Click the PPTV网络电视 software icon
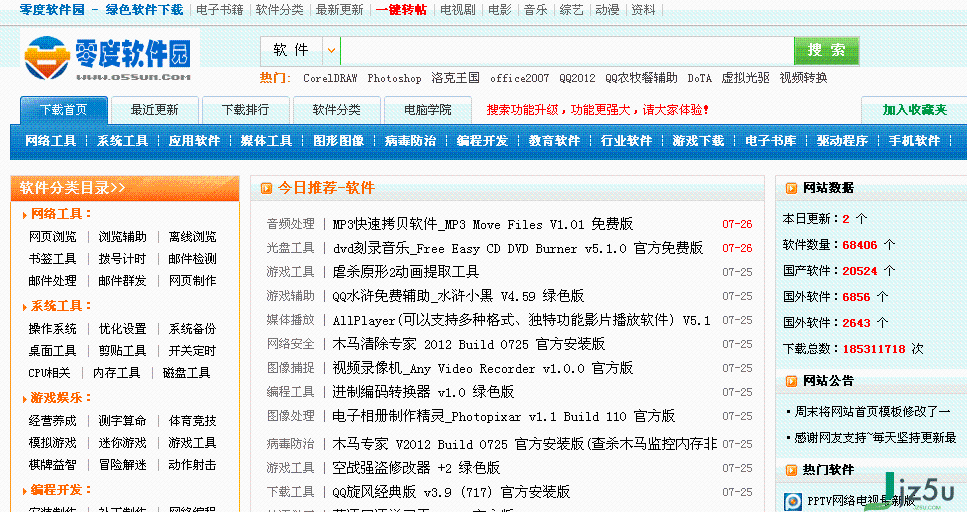The image size is (967, 512). pyautogui.click(x=792, y=502)
